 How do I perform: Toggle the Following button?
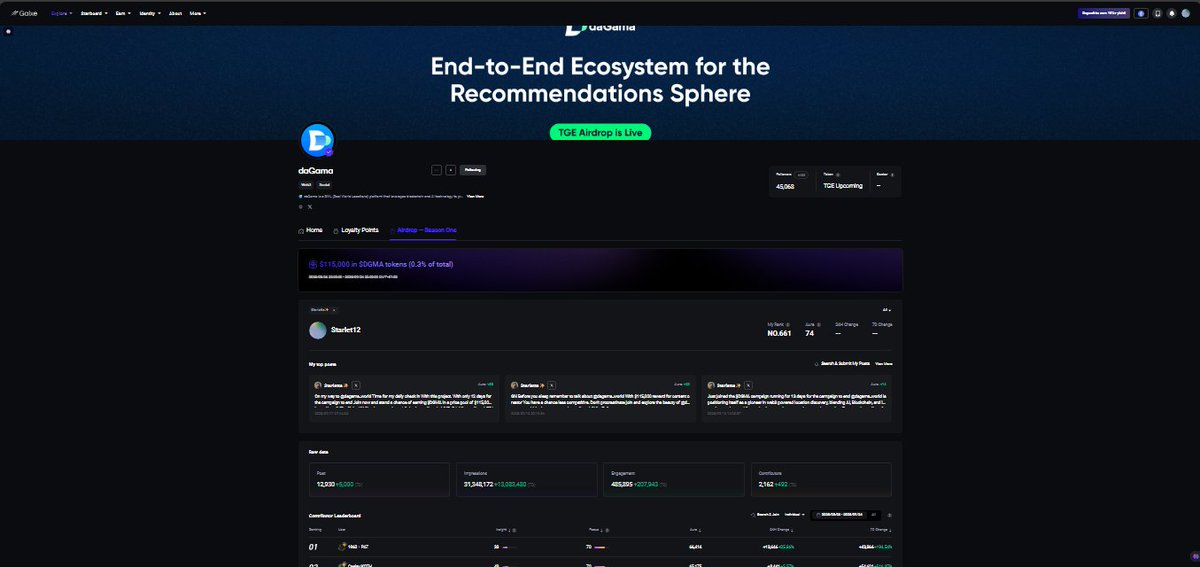click(x=473, y=170)
